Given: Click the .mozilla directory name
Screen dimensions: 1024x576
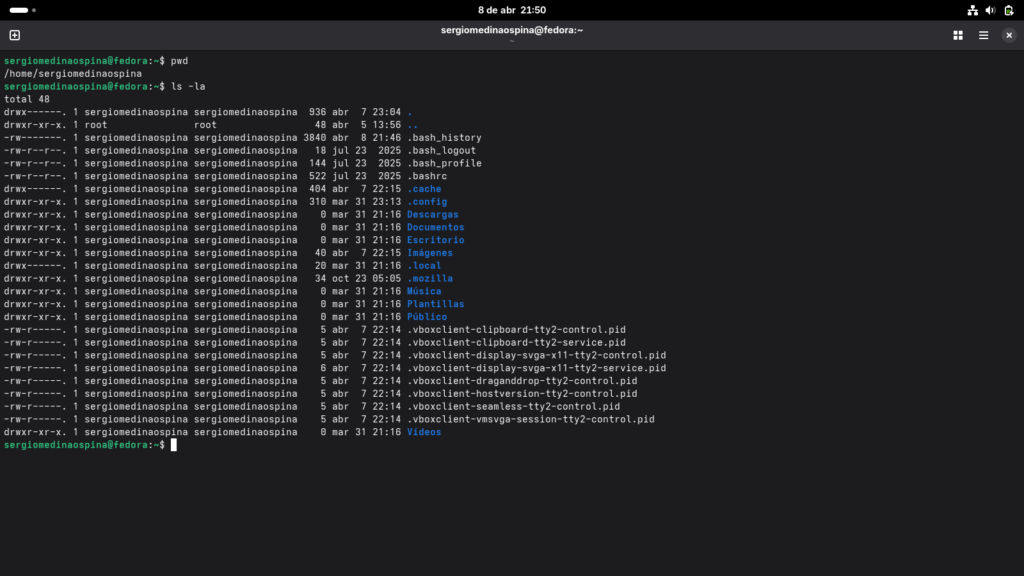Looking at the screenshot, I should click(x=430, y=278).
